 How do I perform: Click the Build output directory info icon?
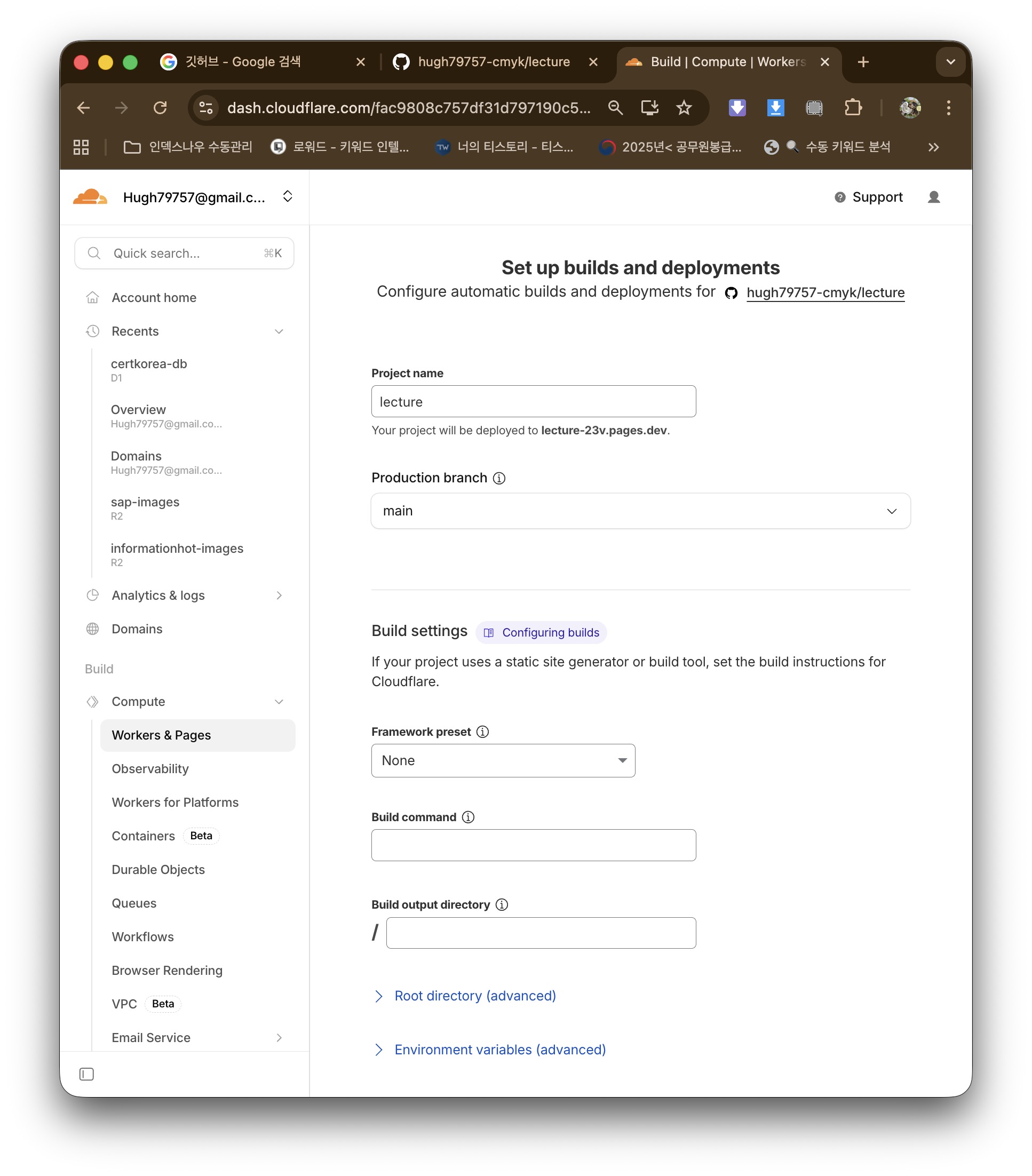pyautogui.click(x=502, y=904)
